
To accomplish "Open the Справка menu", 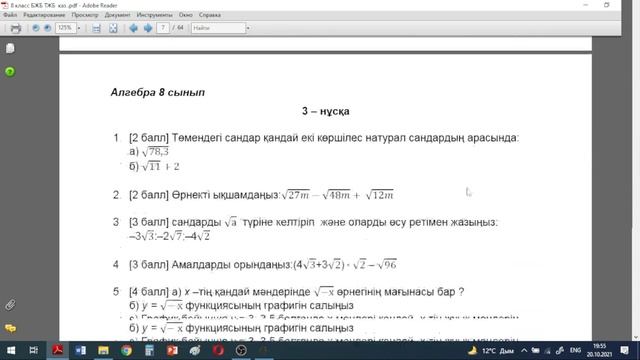I will tap(210, 15).
